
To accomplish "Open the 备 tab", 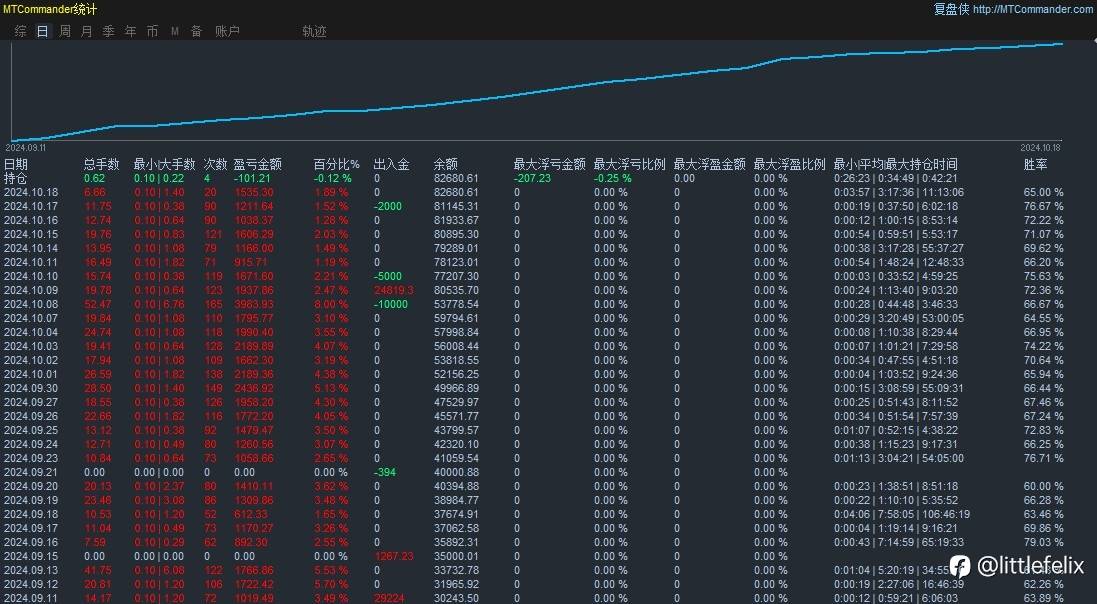I will 197,31.
